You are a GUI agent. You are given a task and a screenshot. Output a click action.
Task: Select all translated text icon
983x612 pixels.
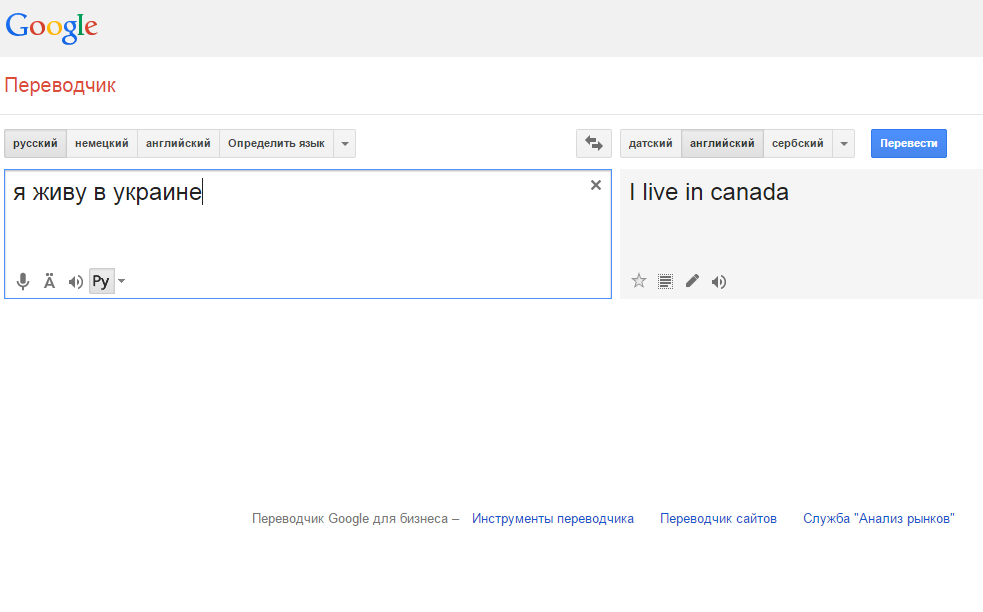pos(665,282)
